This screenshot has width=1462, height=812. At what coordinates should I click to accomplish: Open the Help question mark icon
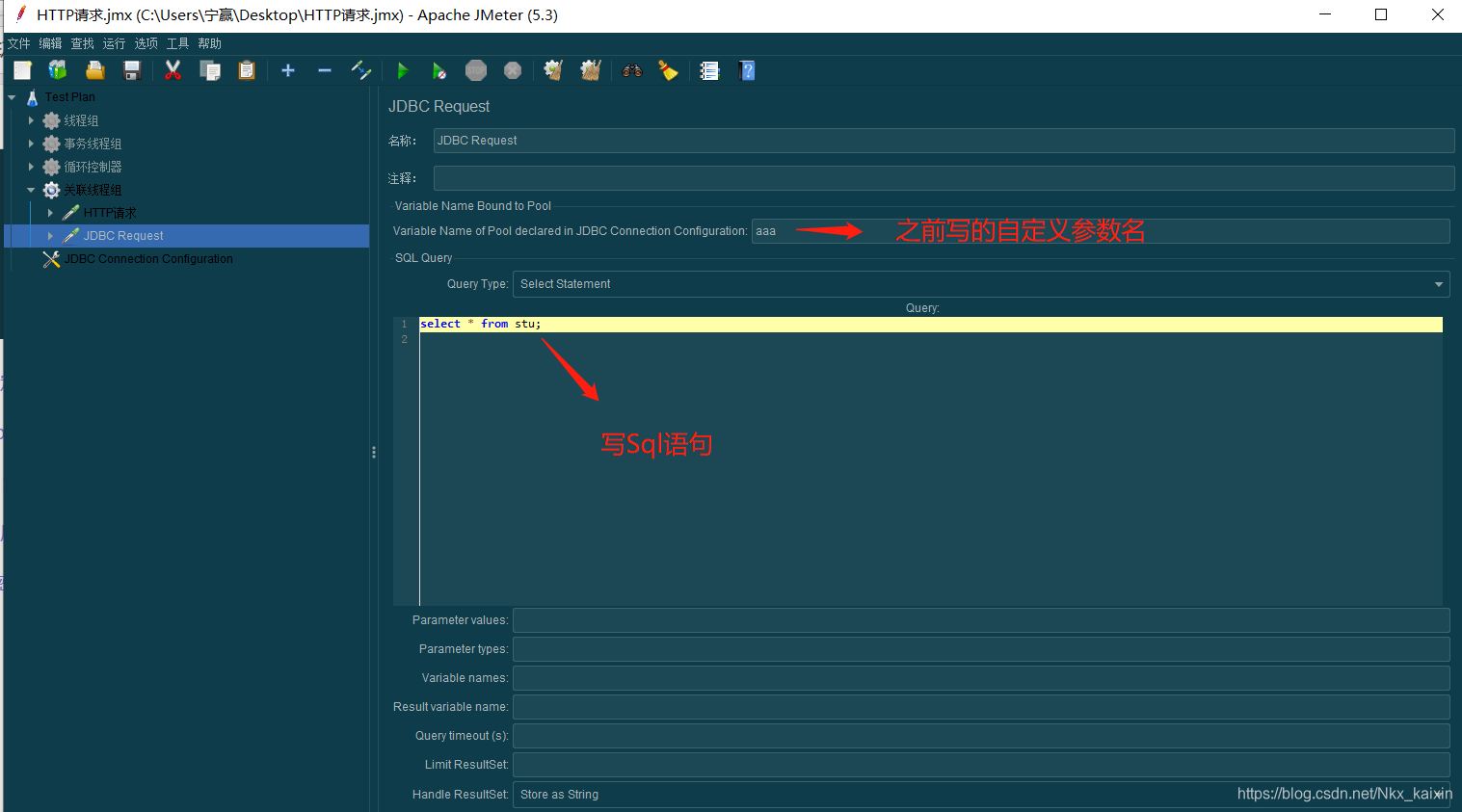pyautogui.click(x=747, y=70)
